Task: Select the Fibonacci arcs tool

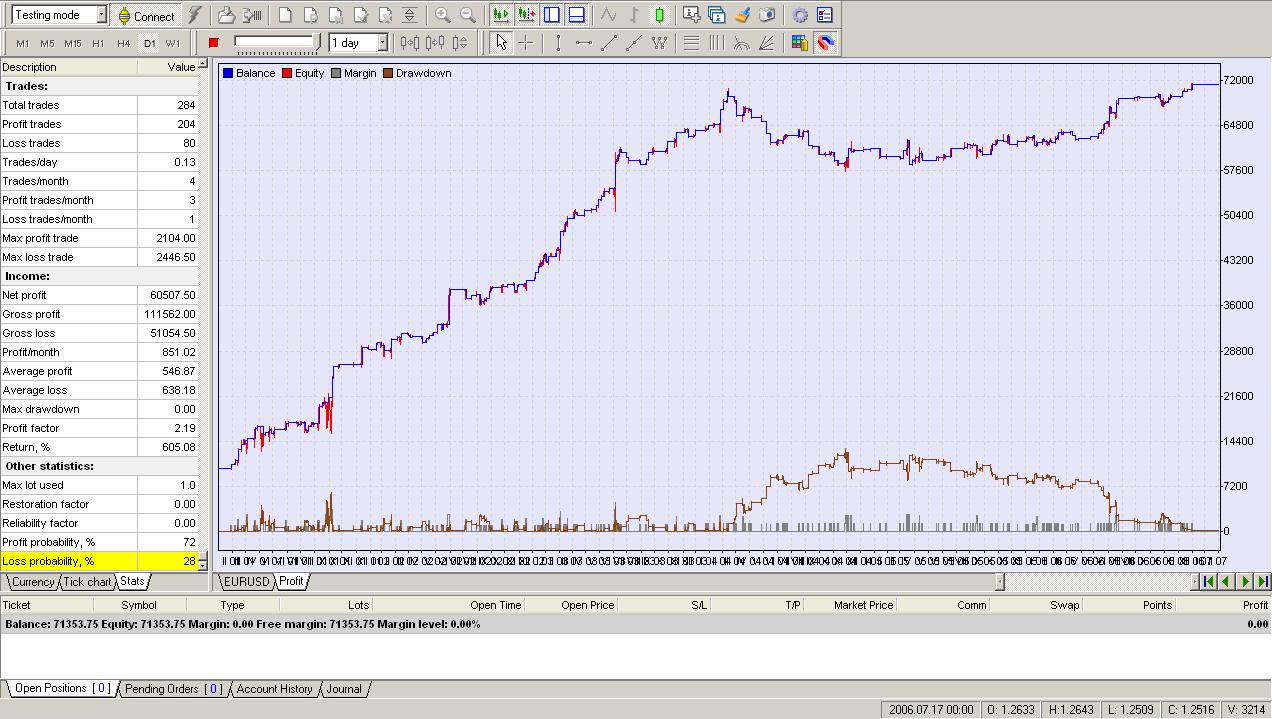Action: pos(741,43)
